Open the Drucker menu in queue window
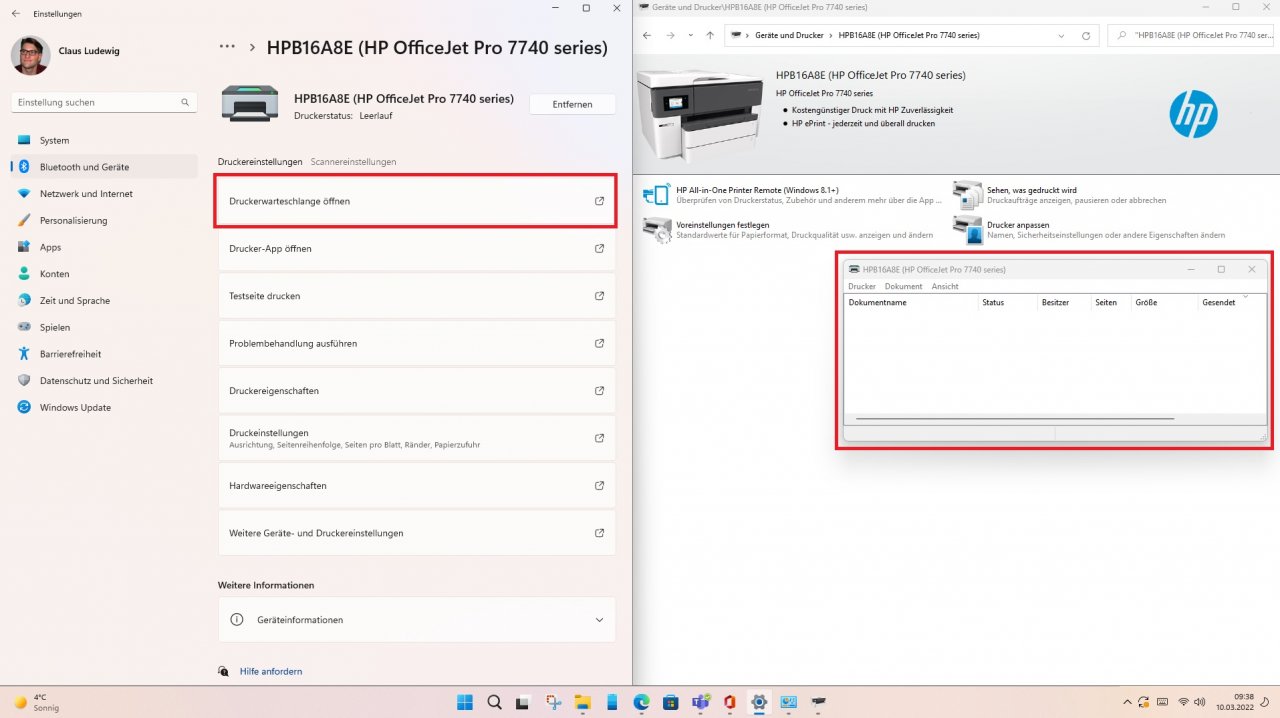Screen dimensions: 1280x718 [862, 286]
